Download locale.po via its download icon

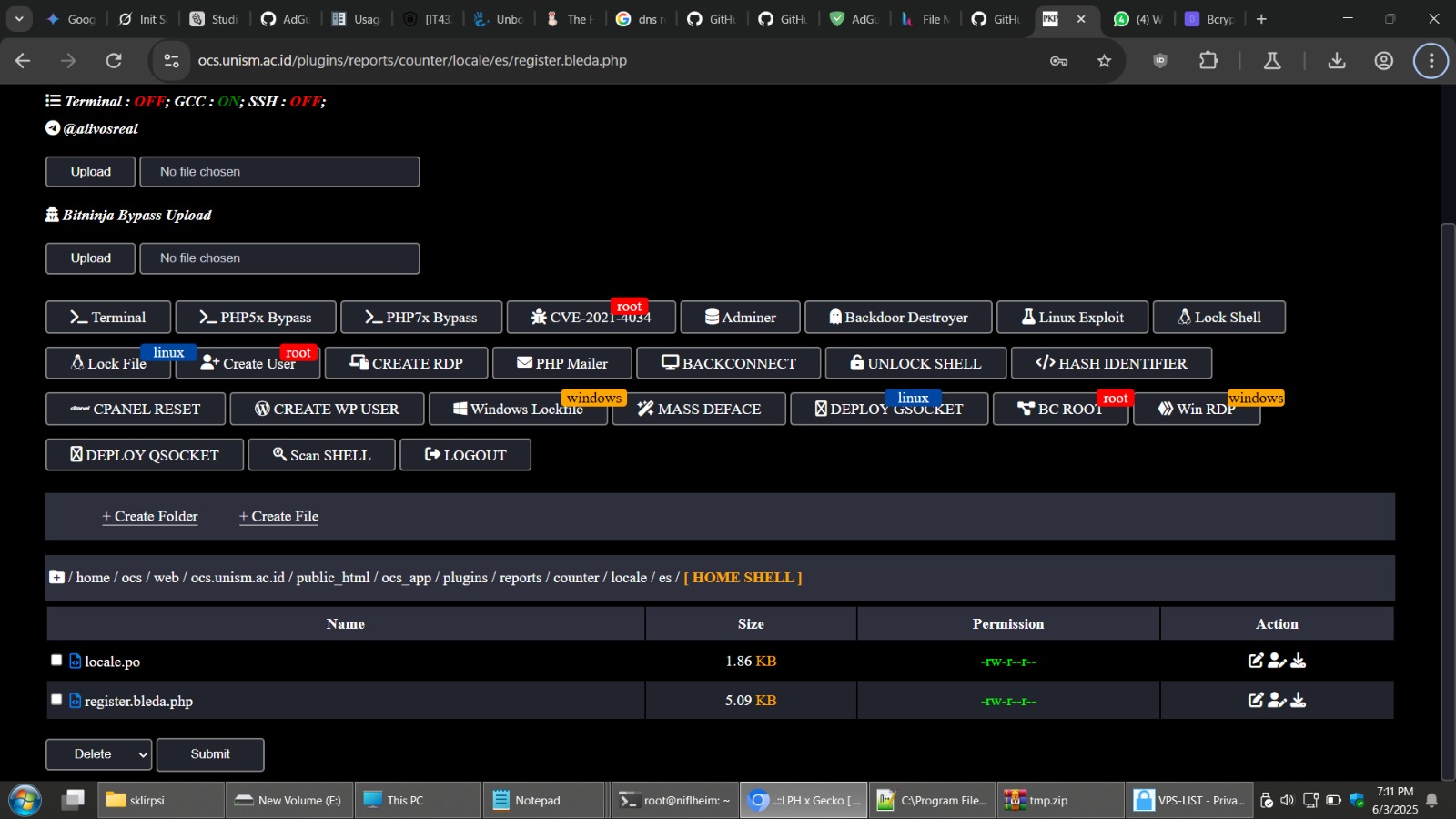click(1299, 661)
